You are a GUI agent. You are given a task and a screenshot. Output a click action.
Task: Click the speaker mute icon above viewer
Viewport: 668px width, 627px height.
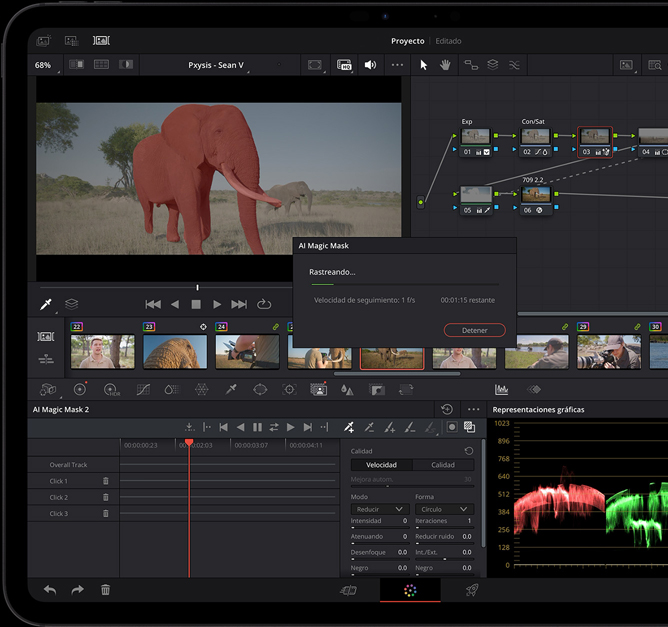click(370, 65)
